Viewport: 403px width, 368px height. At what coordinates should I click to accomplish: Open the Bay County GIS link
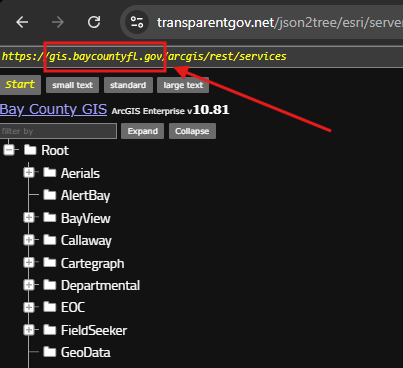coord(53,109)
